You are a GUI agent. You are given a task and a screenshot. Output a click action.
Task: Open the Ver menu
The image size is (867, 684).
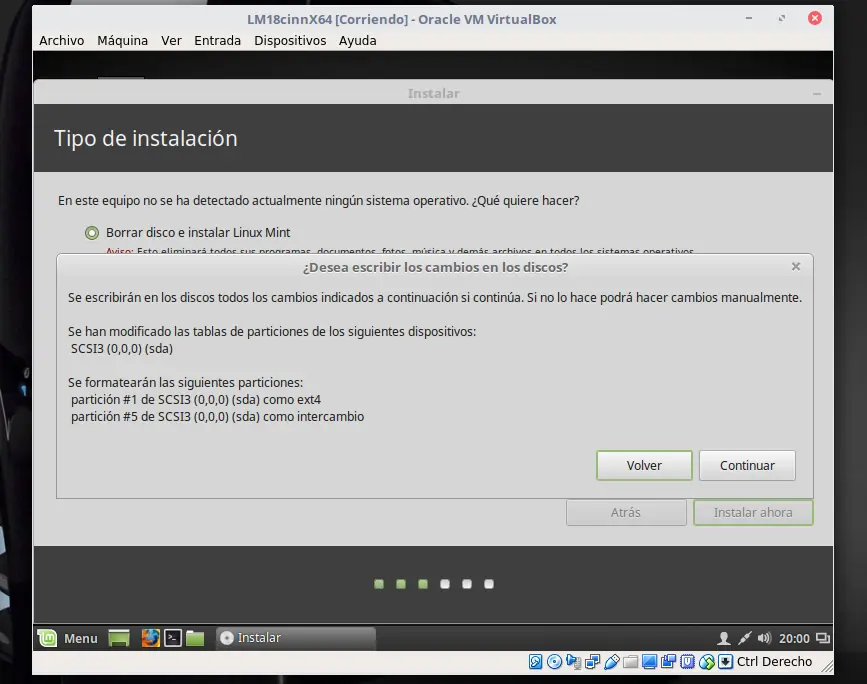(171, 40)
